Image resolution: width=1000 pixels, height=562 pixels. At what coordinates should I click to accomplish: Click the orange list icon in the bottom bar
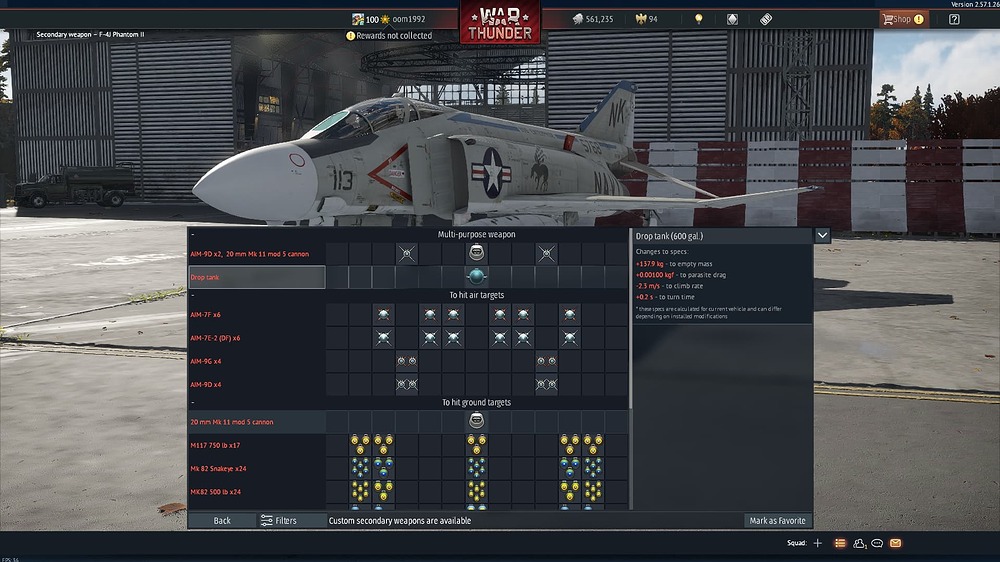point(840,543)
